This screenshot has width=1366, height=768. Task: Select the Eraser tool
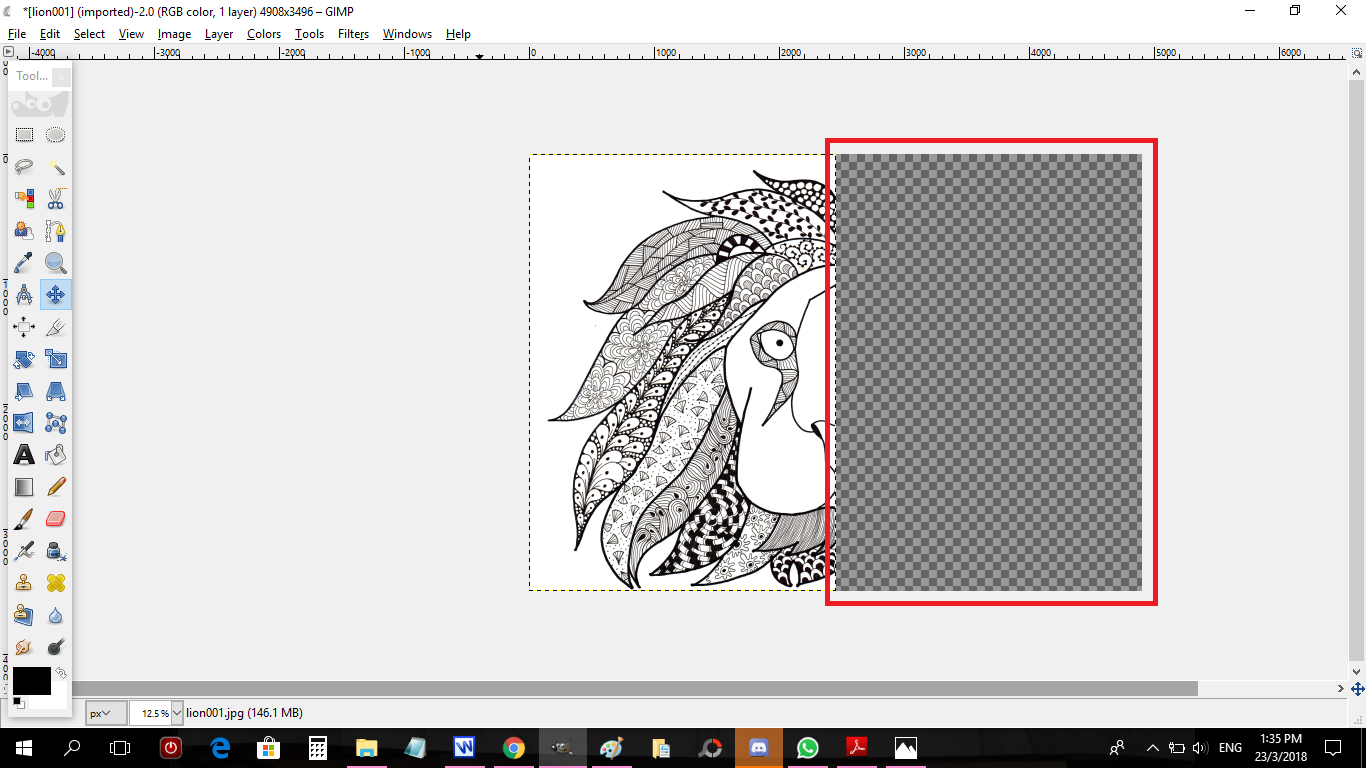tap(56, 519)
